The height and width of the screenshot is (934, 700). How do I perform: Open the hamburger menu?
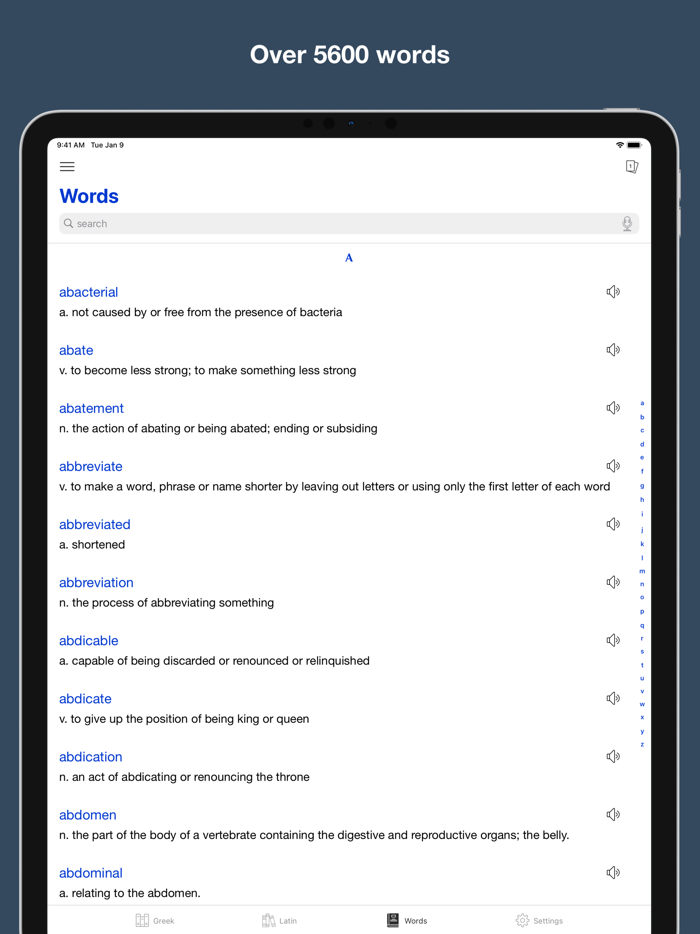[67, 167]
